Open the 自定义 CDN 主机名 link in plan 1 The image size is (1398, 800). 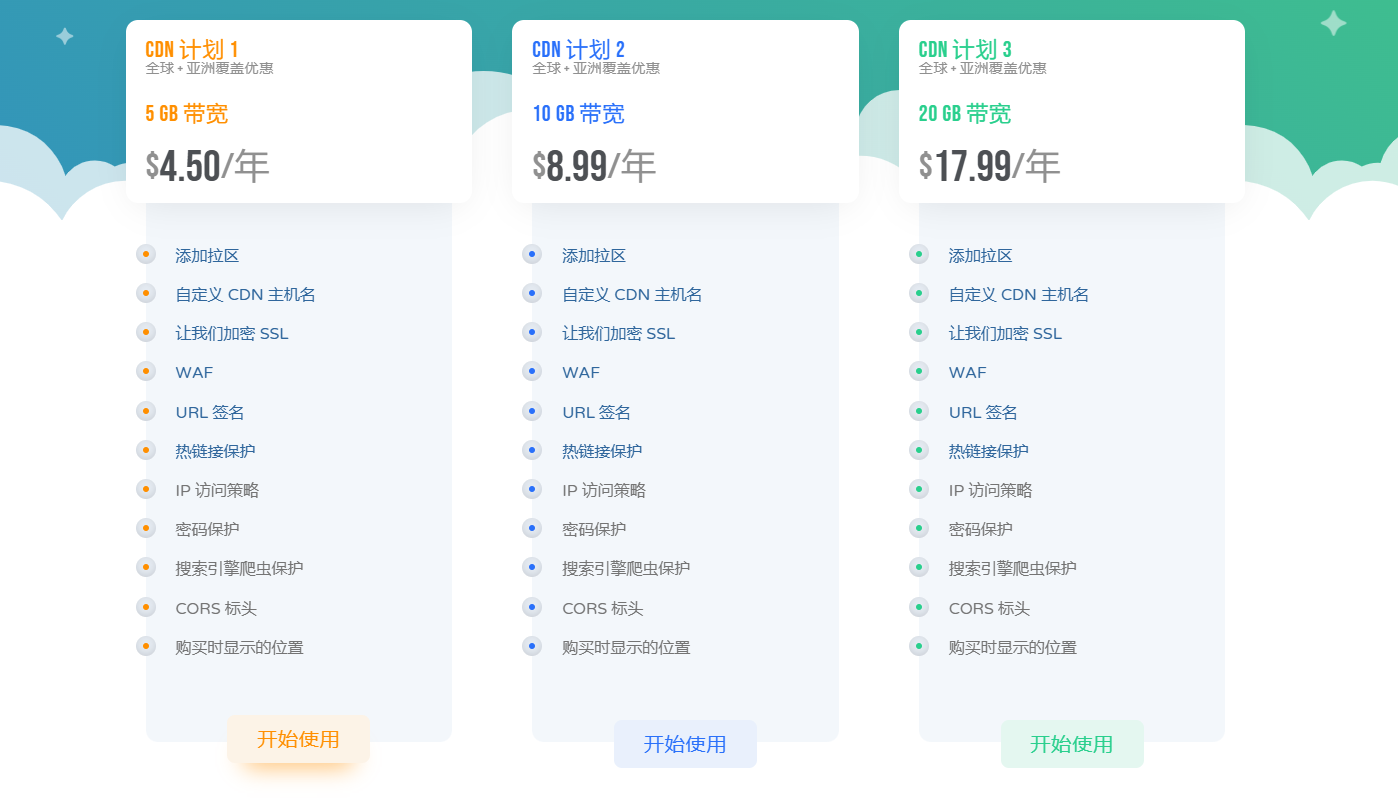[245, 295]
